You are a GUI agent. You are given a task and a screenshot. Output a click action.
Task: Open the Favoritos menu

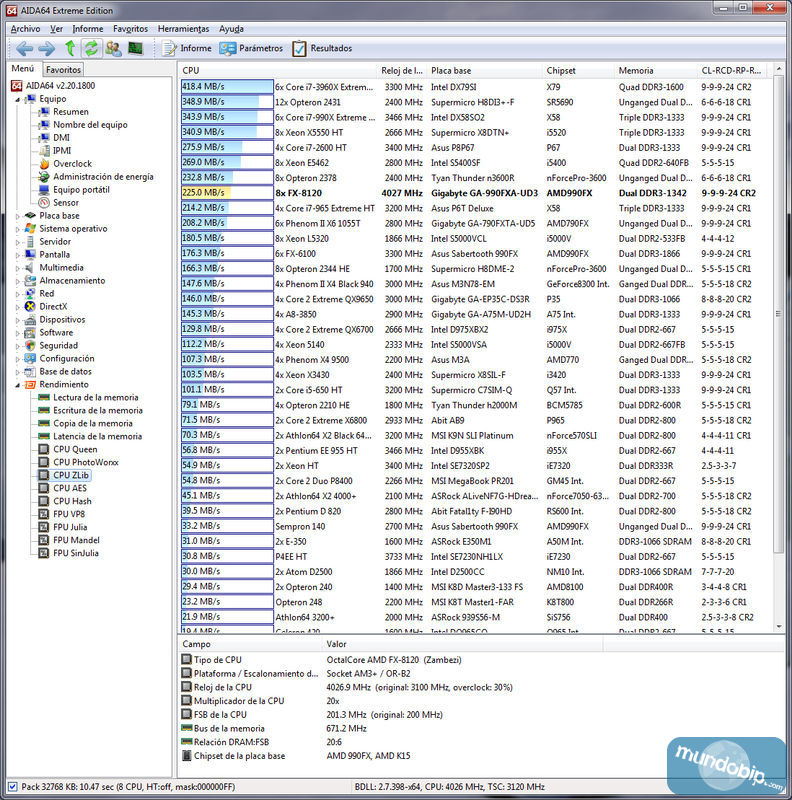tap(131, 29)
